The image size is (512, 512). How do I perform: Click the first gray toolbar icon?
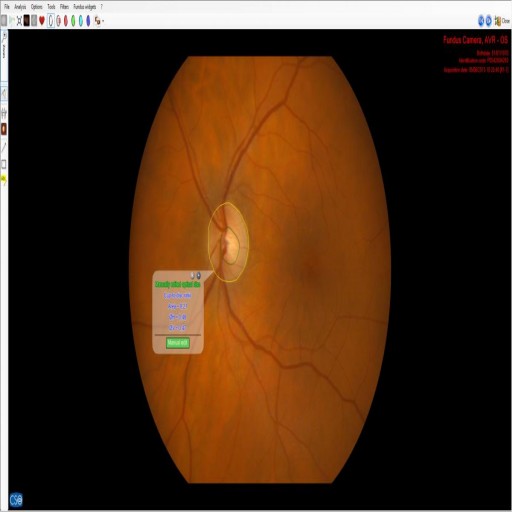[x=4, y=21]
